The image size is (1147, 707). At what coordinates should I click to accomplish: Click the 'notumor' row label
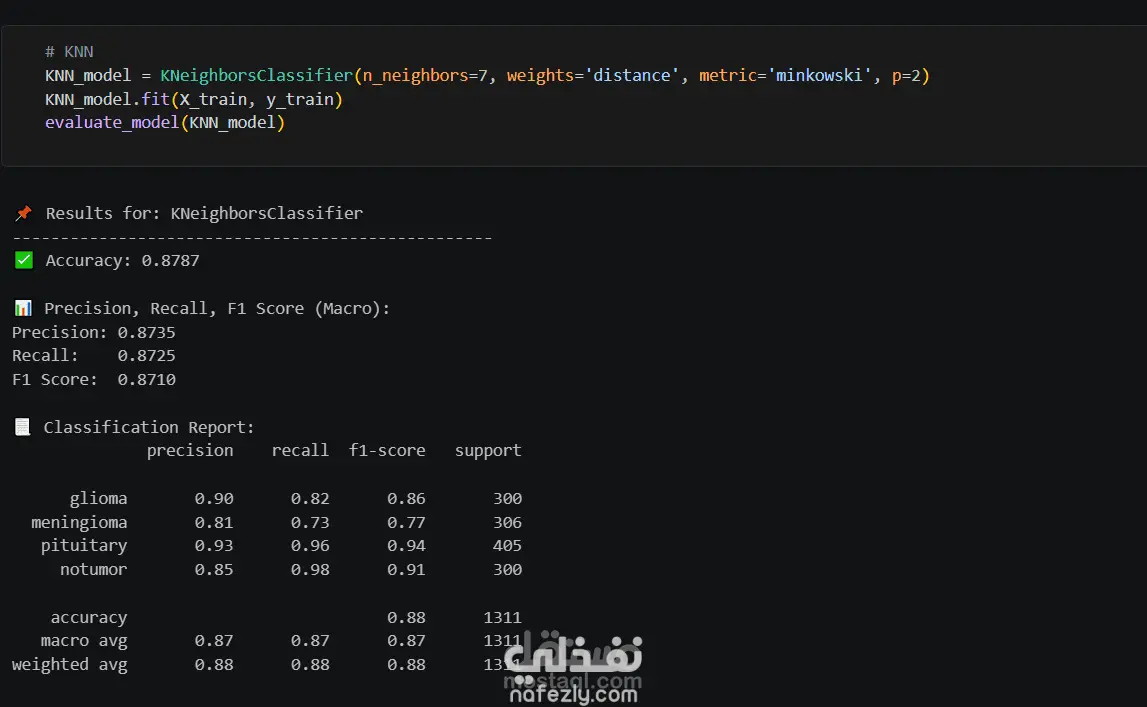93,570
